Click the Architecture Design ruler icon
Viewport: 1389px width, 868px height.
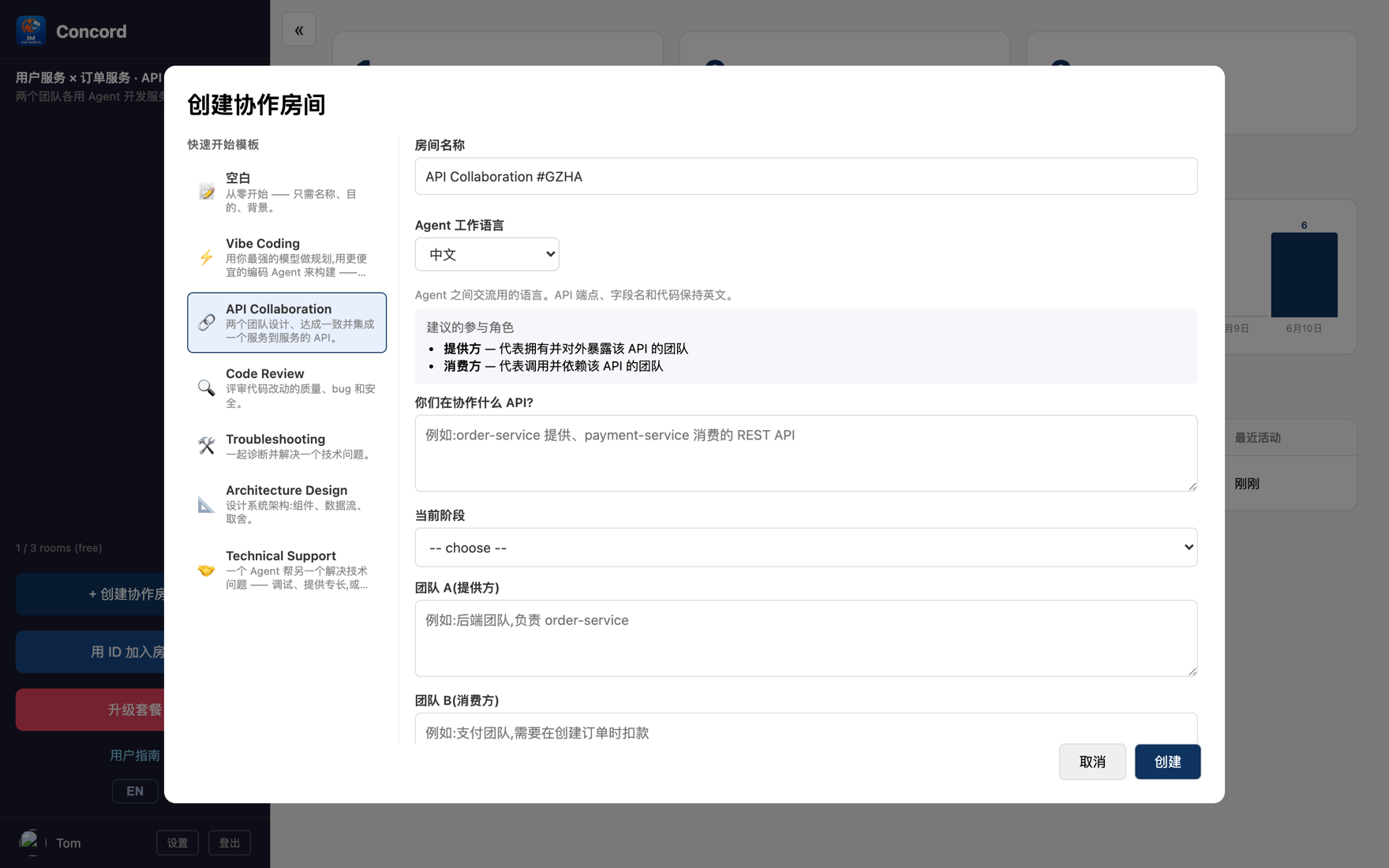[206, 504]
